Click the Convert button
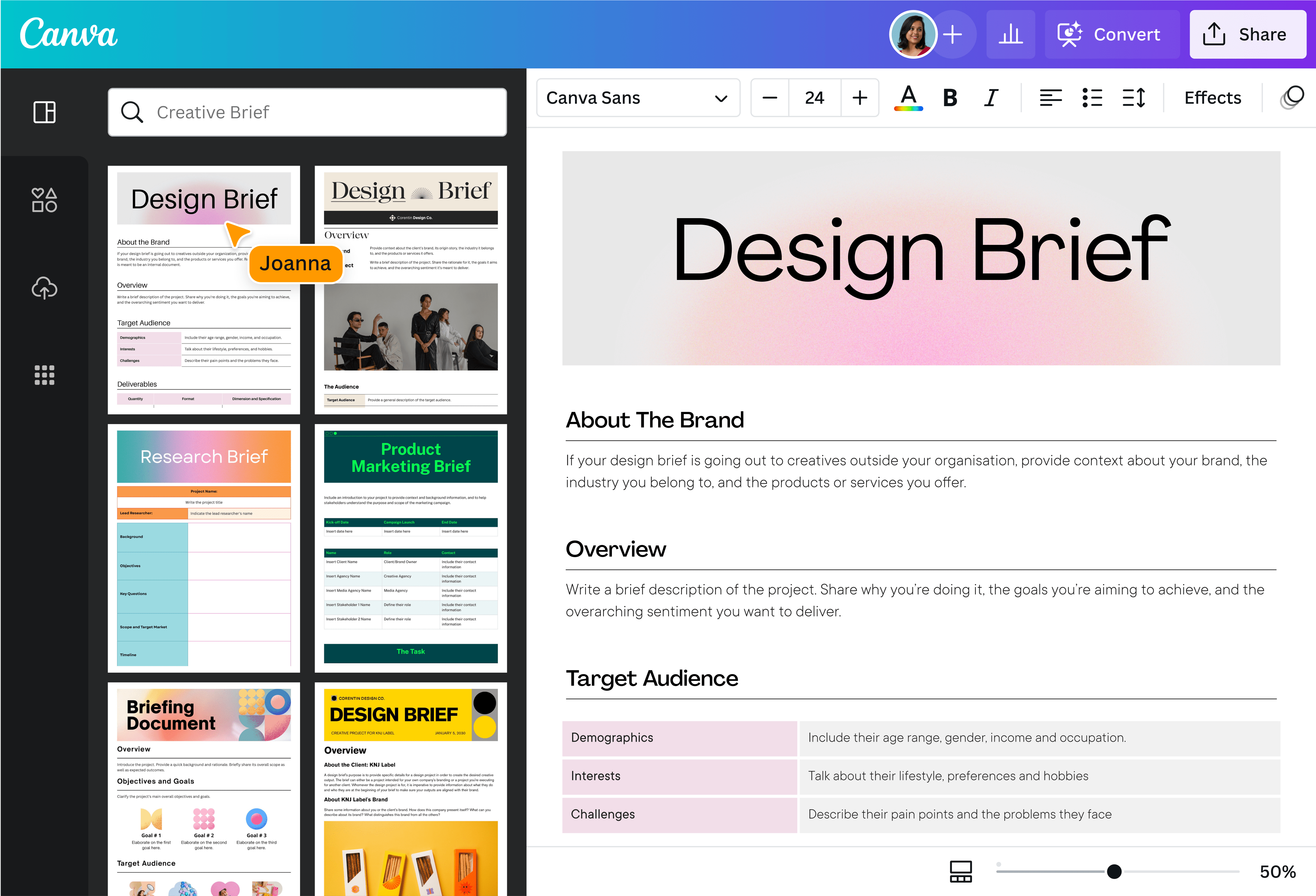The image size is (1316, 896). click(1112, 34)
